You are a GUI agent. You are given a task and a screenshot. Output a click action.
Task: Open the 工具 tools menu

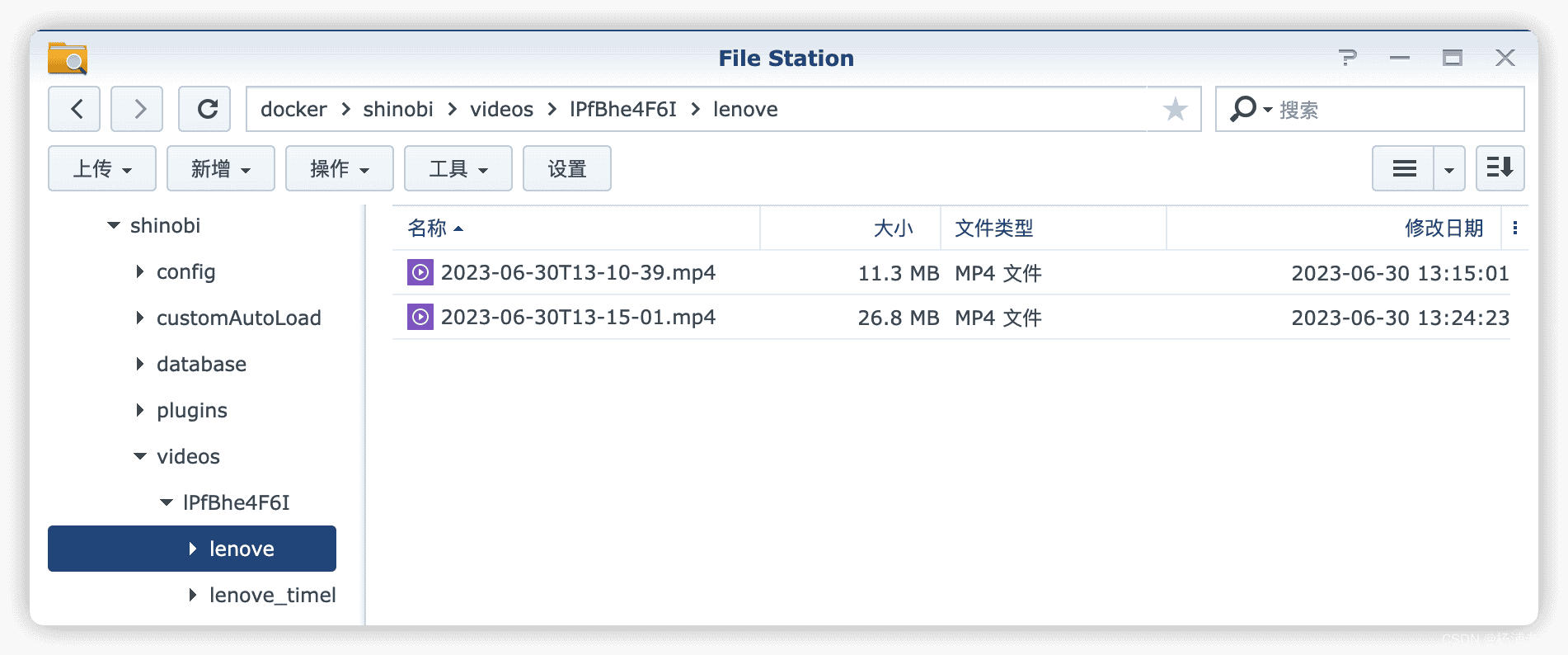(x=458, y=168)
